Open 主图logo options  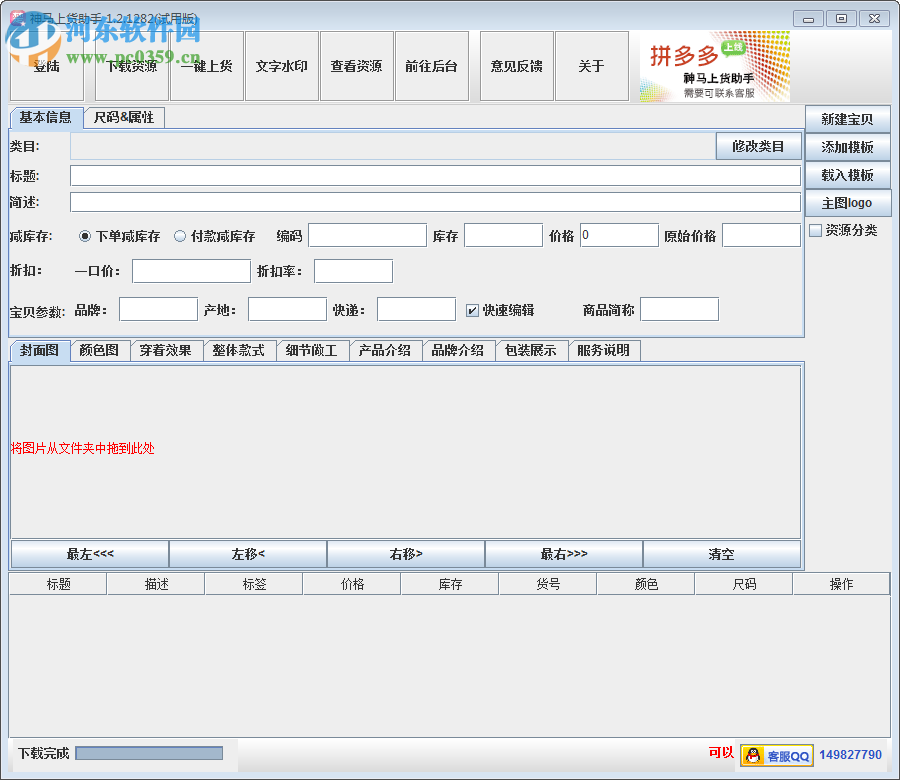pyautogui.click(x=847, y=203)
